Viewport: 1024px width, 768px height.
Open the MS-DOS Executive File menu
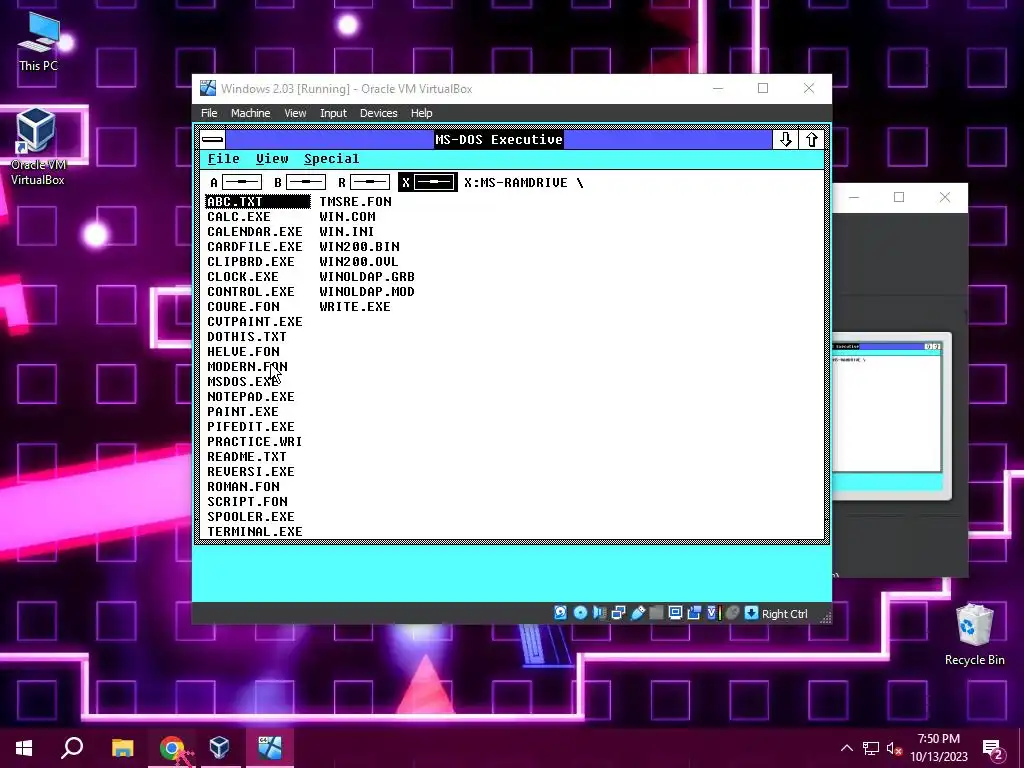point(223,159)
